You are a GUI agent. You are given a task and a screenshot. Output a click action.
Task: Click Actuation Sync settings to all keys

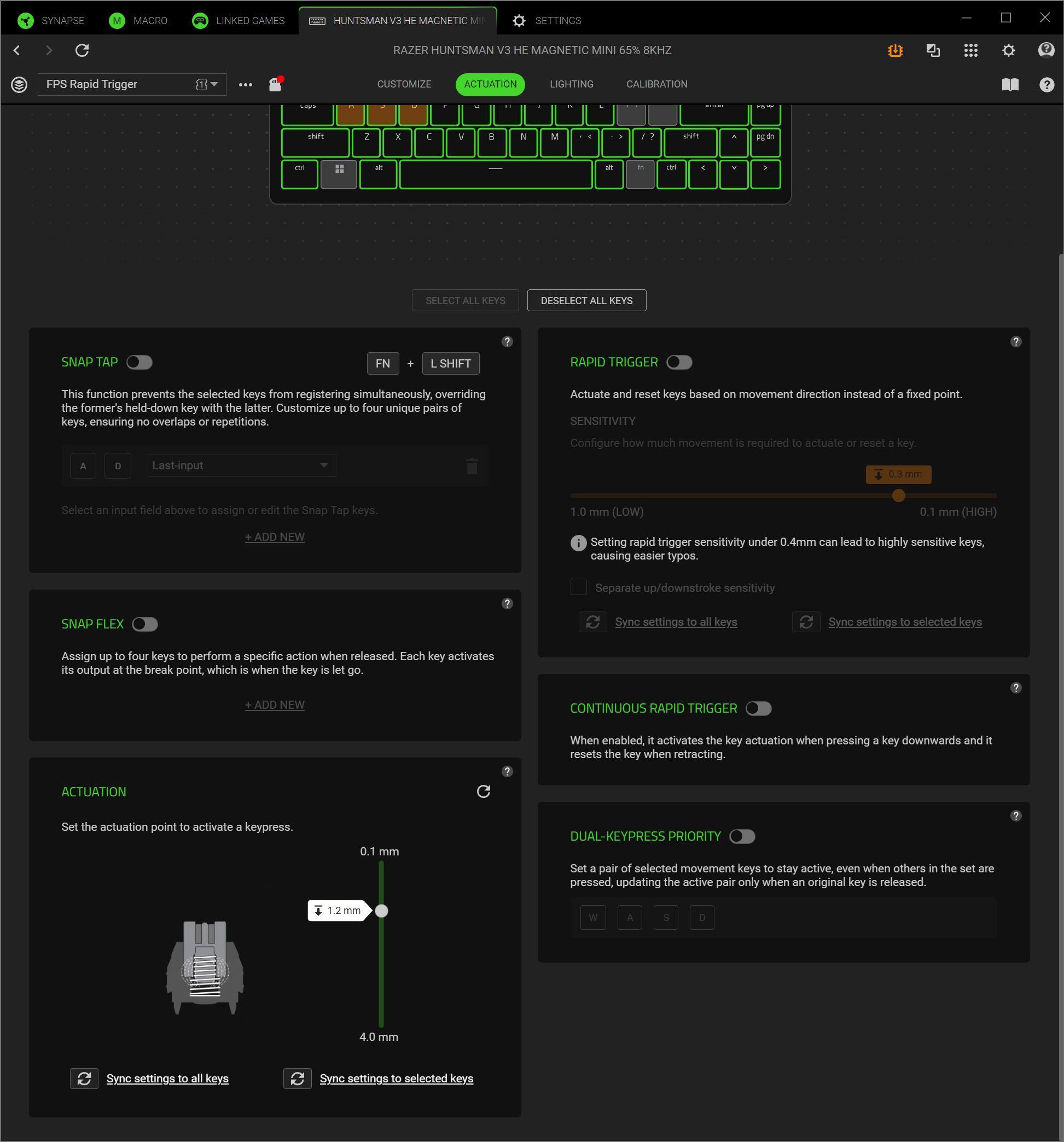168,1079
